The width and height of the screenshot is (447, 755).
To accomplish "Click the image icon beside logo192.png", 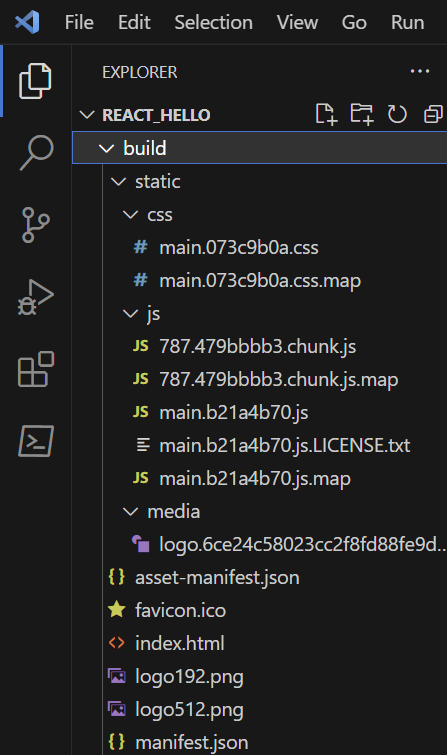I will pos(117,676).
